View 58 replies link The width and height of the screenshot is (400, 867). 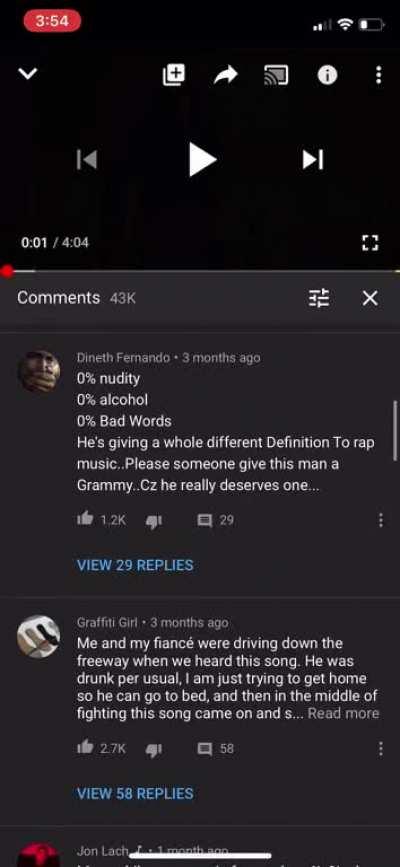[135, 793]
